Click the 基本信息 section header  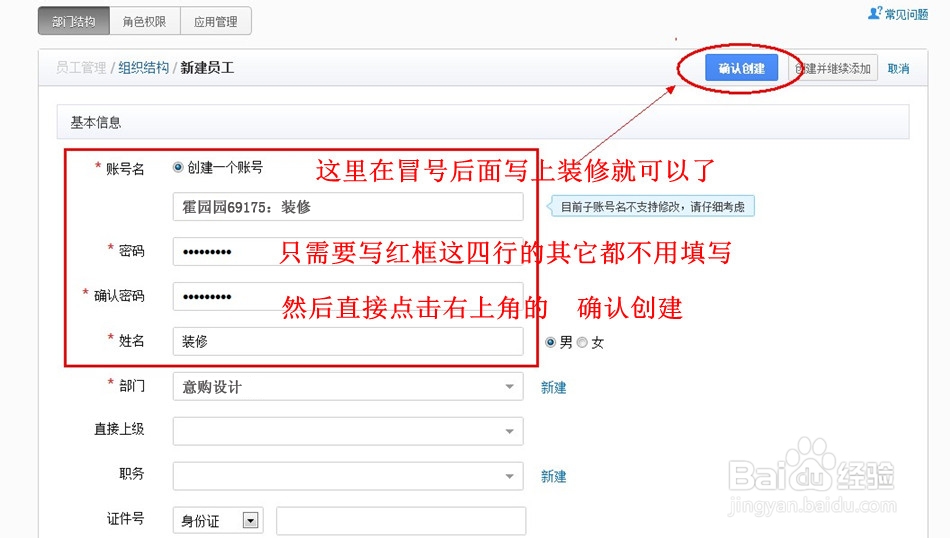(x=483, y=122)
